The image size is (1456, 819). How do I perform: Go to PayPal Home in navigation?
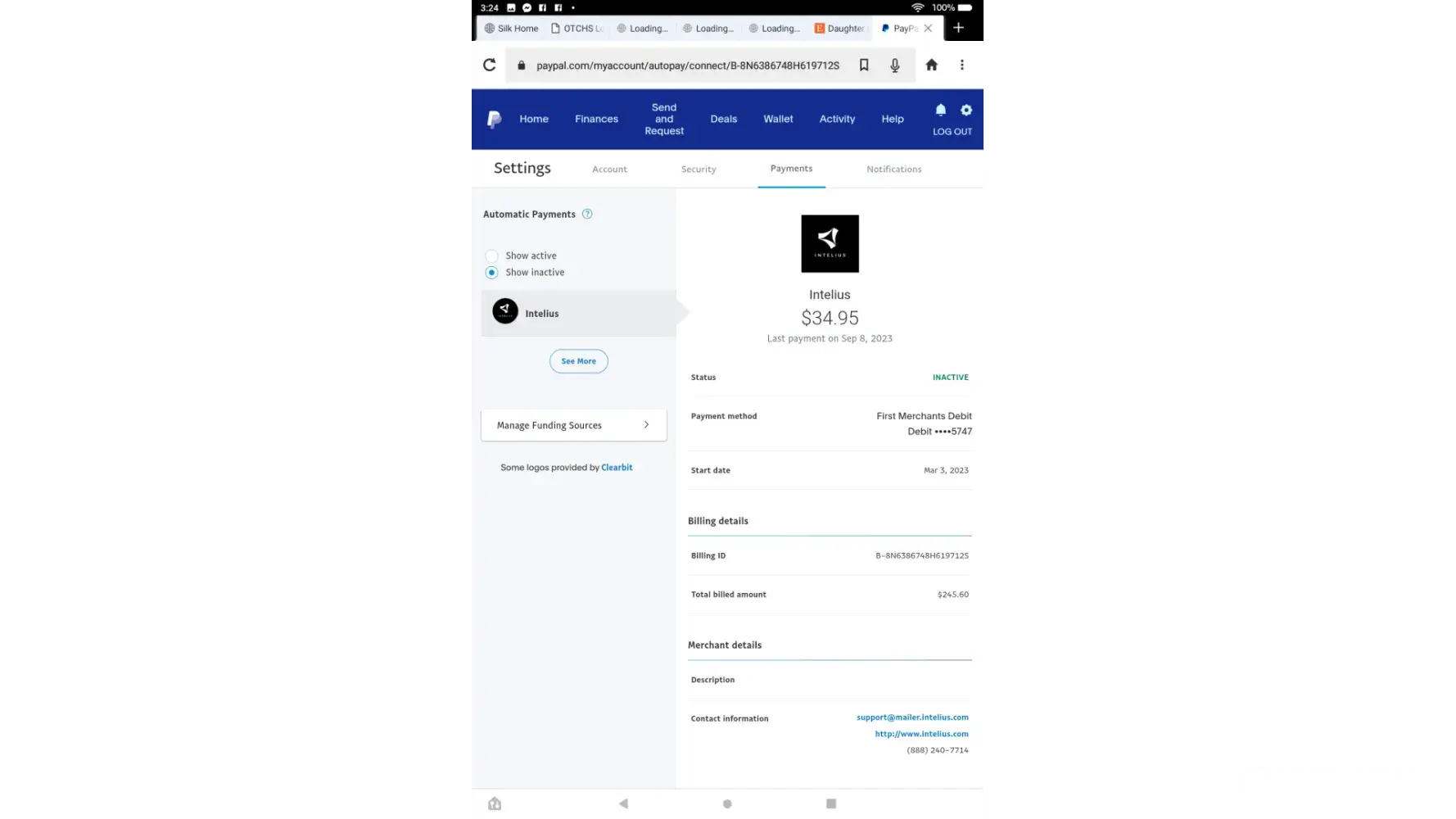point(534,119)
